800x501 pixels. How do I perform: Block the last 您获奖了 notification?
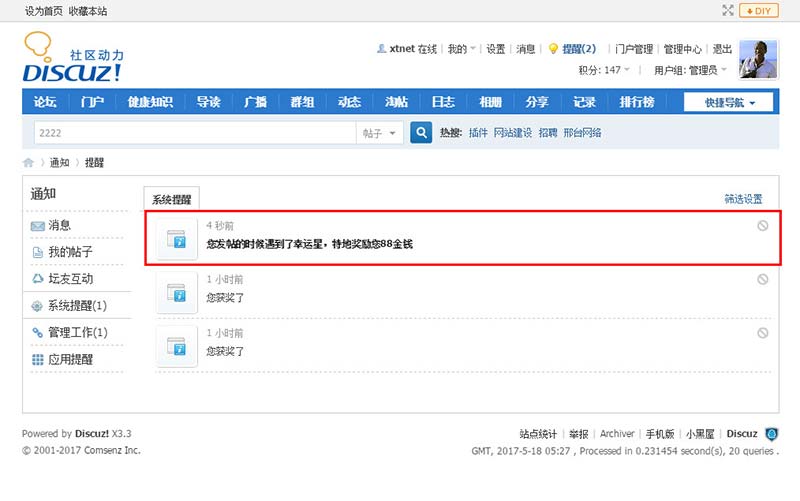click(763, 333)
